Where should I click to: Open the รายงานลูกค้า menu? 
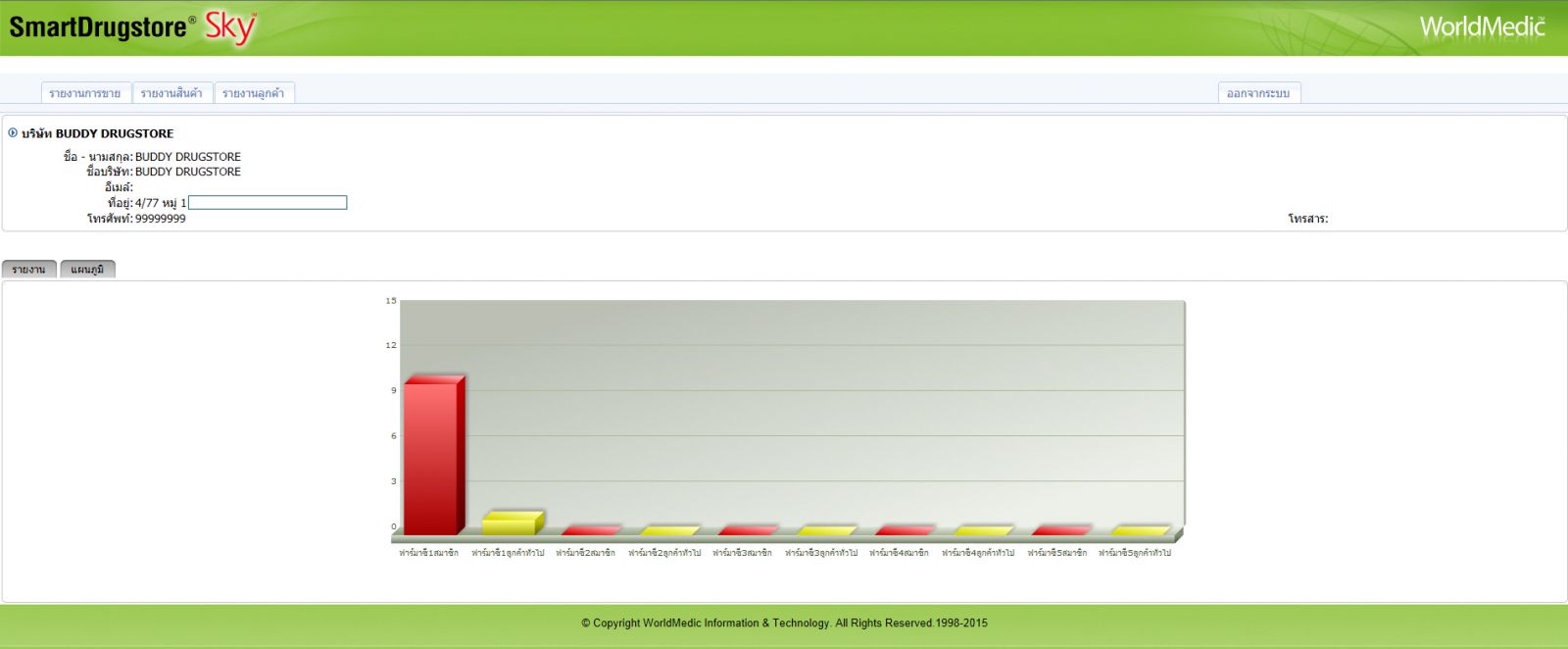(x=254, y=93)
